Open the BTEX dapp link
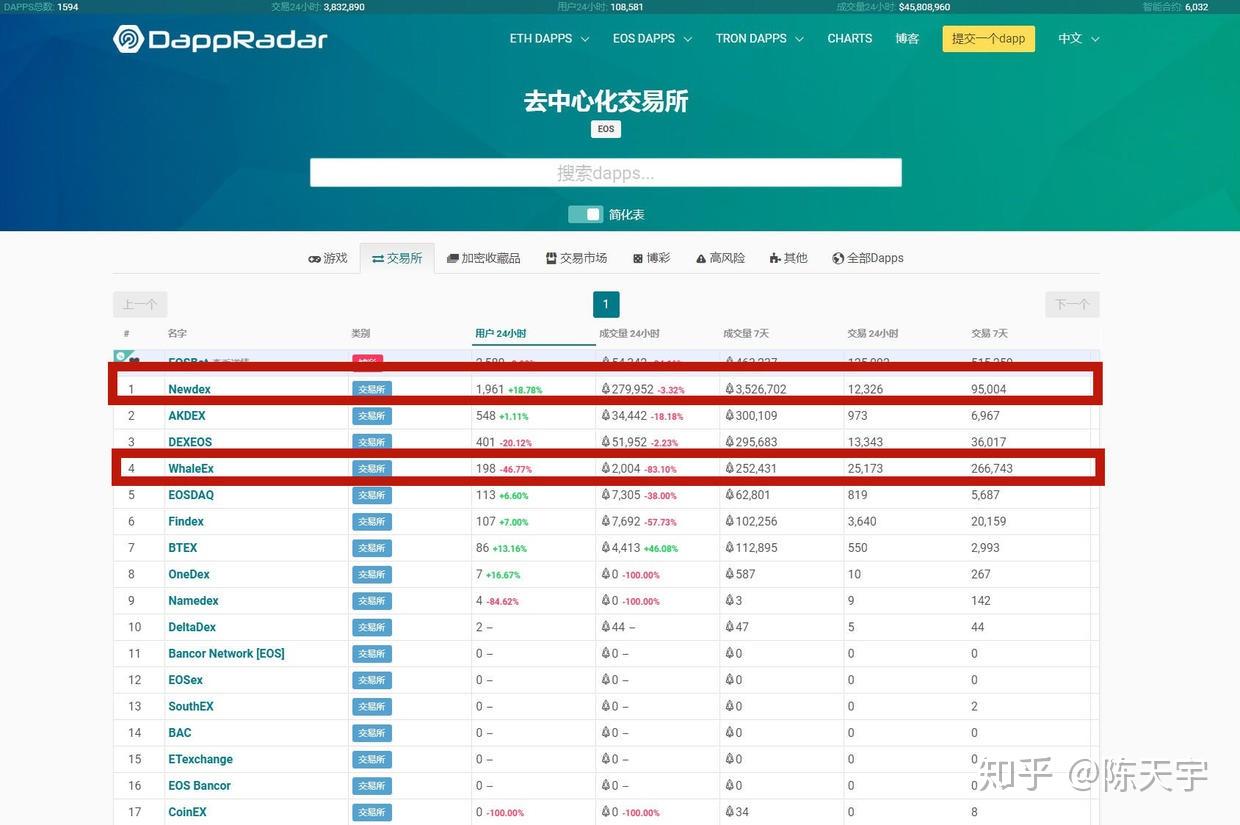 pyautogui.click(x=183, y=548)
